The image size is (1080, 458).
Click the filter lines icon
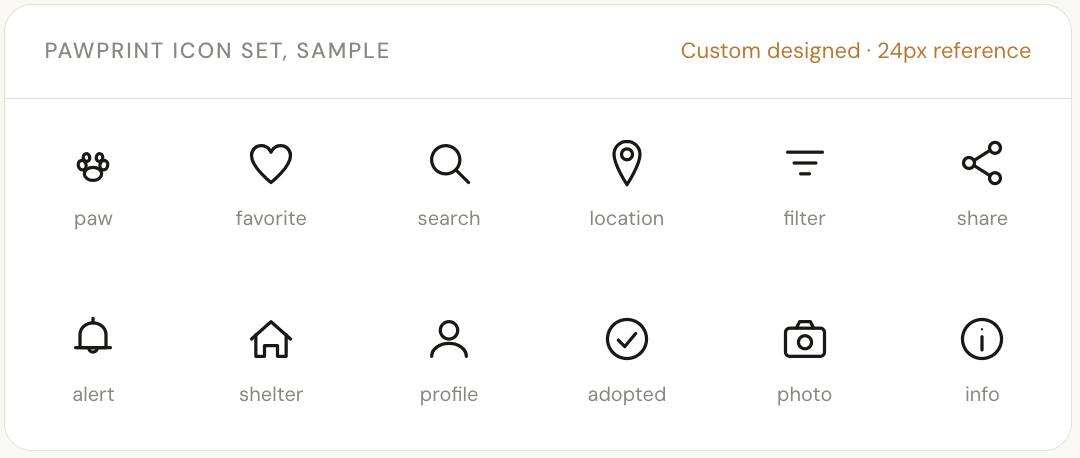804,163
